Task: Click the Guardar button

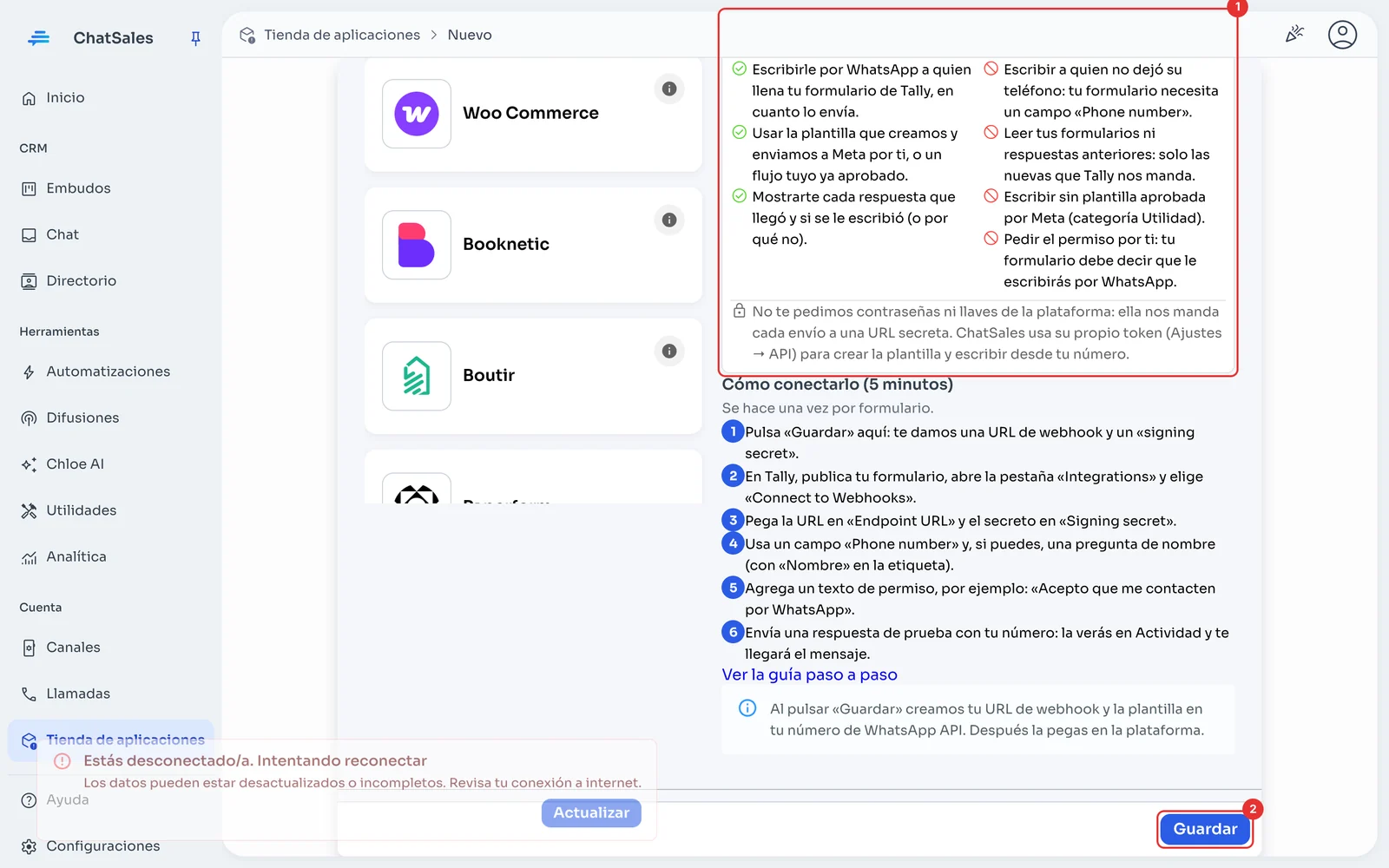Action: pos(1205,829)
